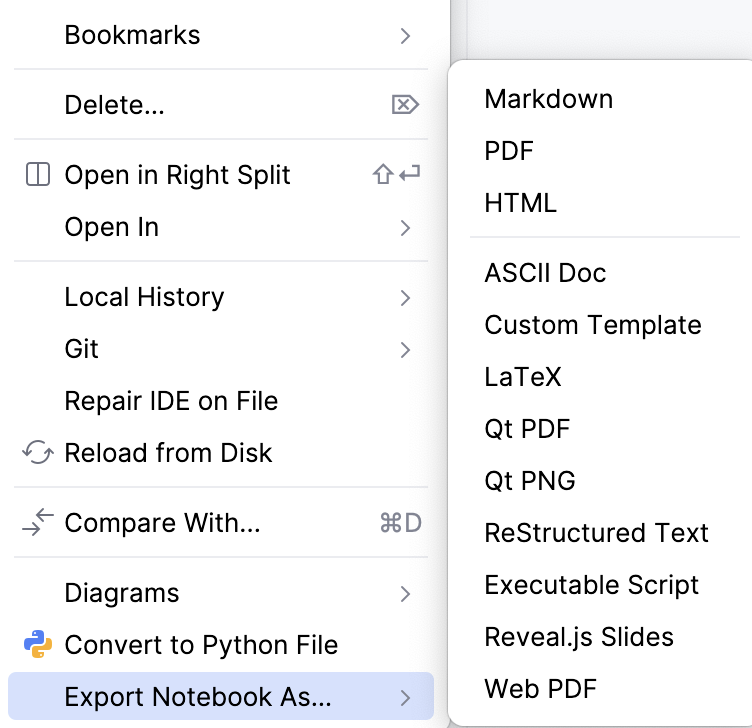
Task: Click the split-pane icon for Open in Right Split
Action: [37, 175]
